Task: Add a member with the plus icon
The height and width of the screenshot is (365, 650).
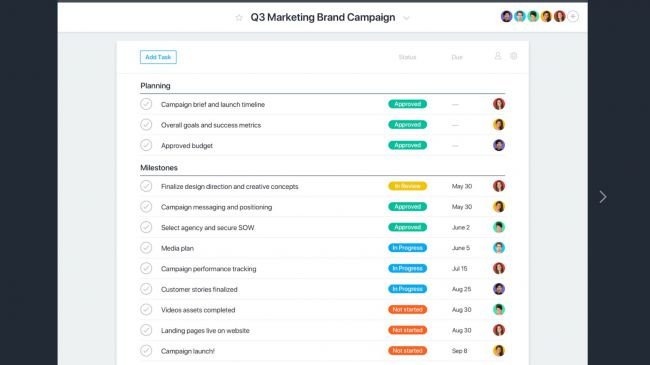Action: coord(573,17)
